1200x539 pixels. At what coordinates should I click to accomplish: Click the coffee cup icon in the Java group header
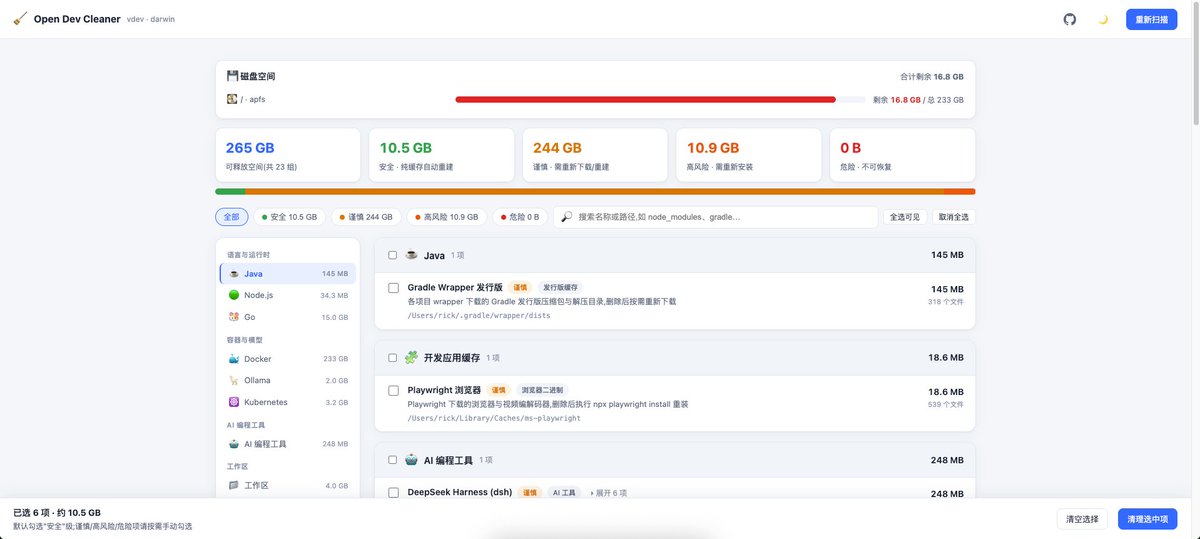coord(411,255)
